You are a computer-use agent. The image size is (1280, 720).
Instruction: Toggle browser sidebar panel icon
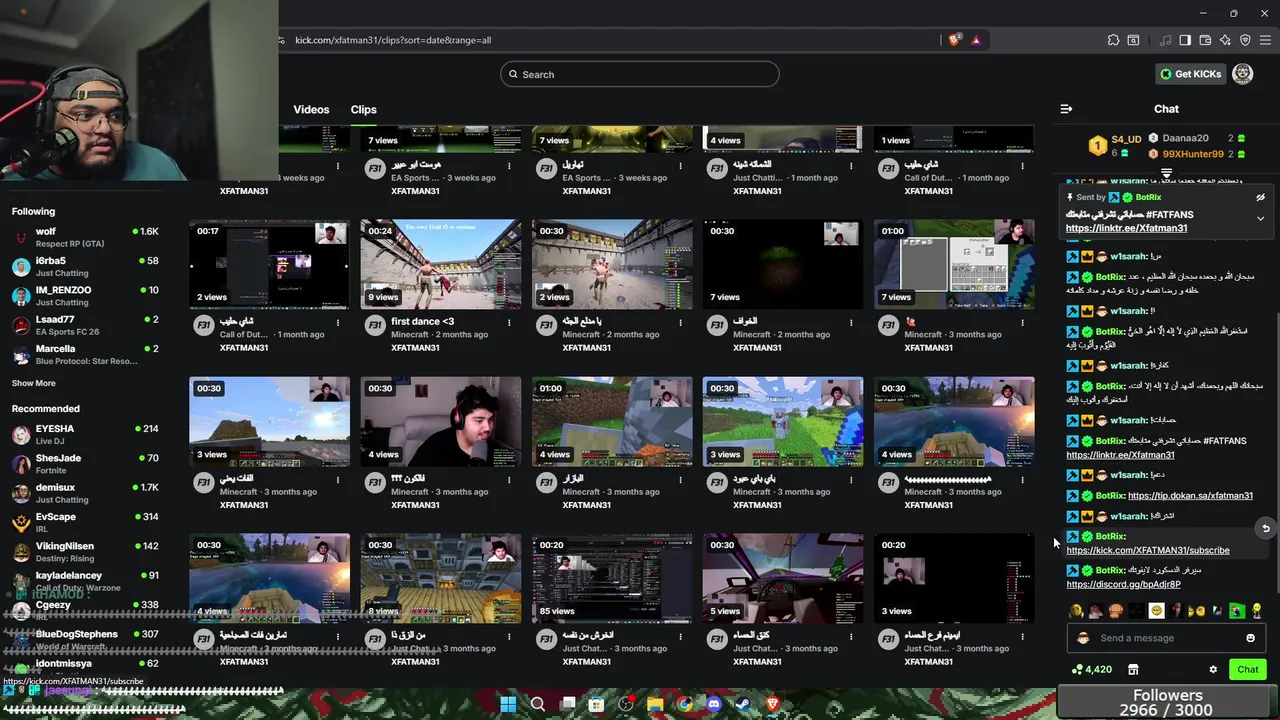tap(1185, 40)
